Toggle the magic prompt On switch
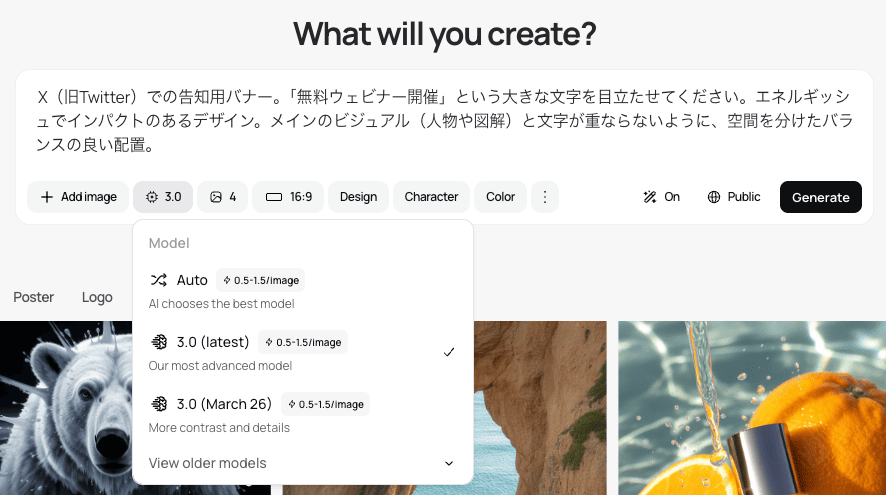The height and width of the screenshot is (495, 886). 661,197
